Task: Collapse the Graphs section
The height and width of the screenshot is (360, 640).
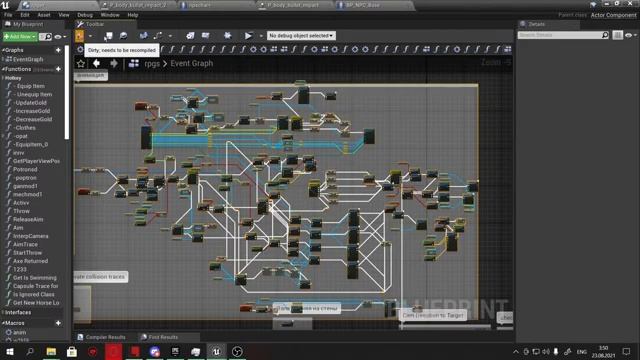Action: click(3, 50)
